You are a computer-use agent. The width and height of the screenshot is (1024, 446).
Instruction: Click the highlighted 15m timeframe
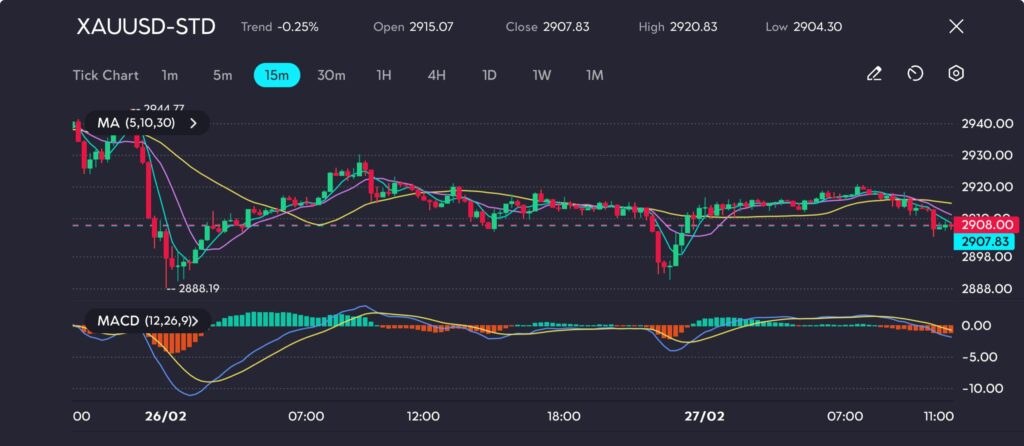tap(277, 75)
